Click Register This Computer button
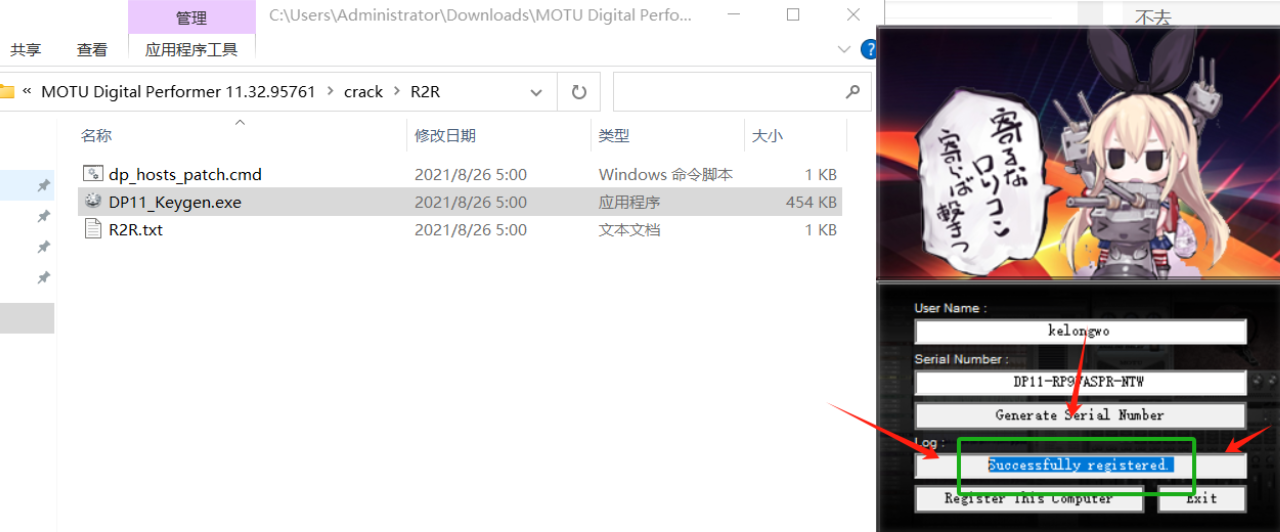Image resolution: width=1280 pixels, height=532 pixels. [1029, 498]
